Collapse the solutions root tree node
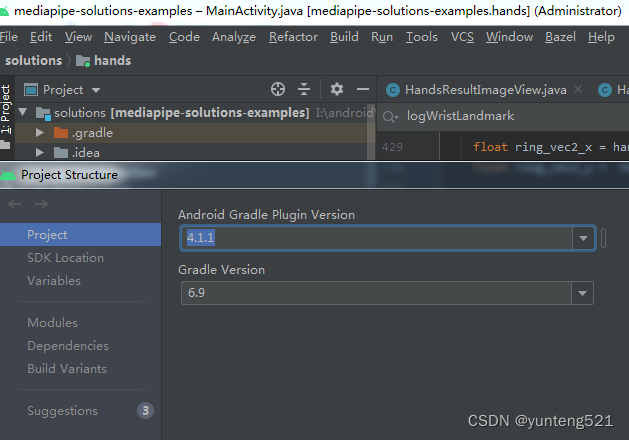Viewport: 629px width, 440px height. (x=23, y=112)
